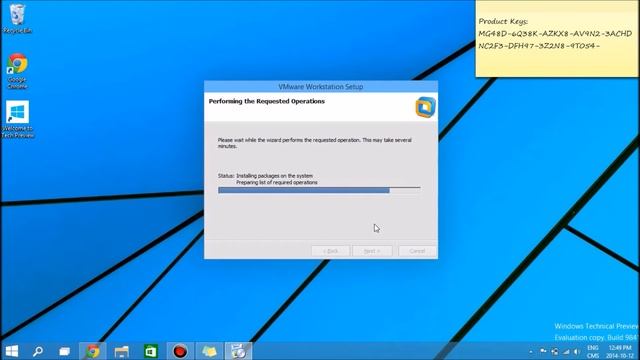Click the "Please wait while the wizard" message
Viewport: 640px width, 360px height.
pyautogui.click(x=314, y=143)
